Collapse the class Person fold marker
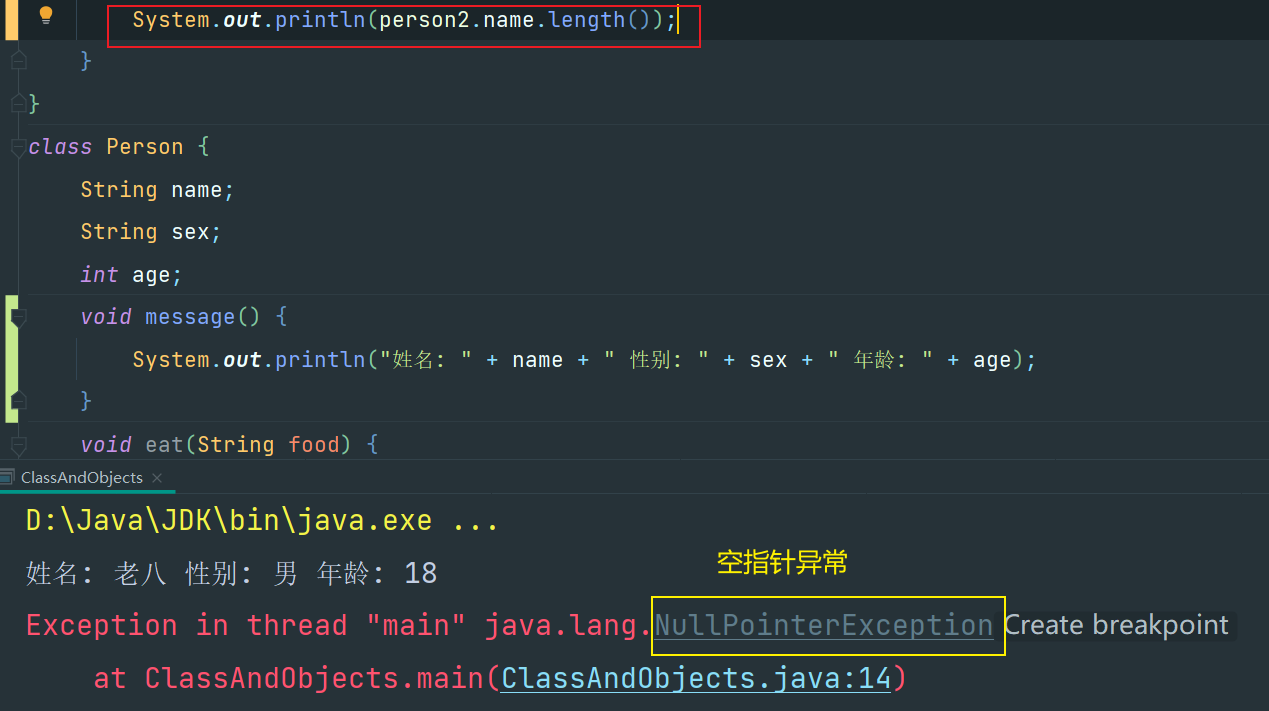 click(17, 147)
